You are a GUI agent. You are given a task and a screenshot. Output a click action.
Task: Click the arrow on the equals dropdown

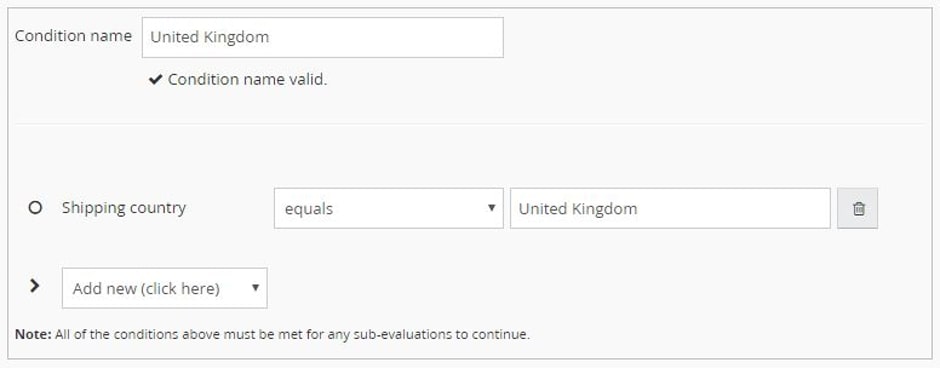492,208
